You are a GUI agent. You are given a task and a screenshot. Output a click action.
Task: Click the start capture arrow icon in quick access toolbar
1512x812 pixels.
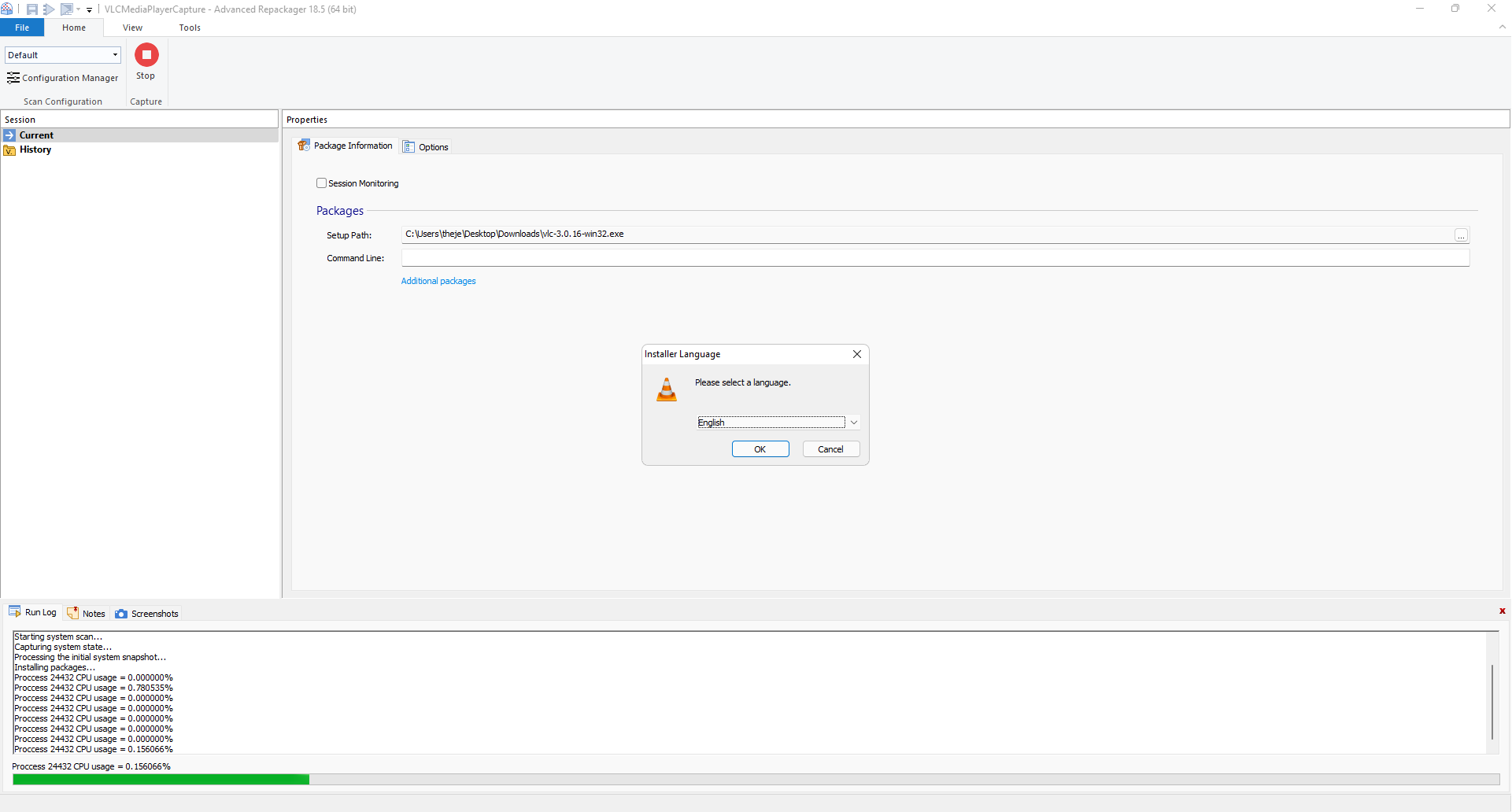[49, 9]
